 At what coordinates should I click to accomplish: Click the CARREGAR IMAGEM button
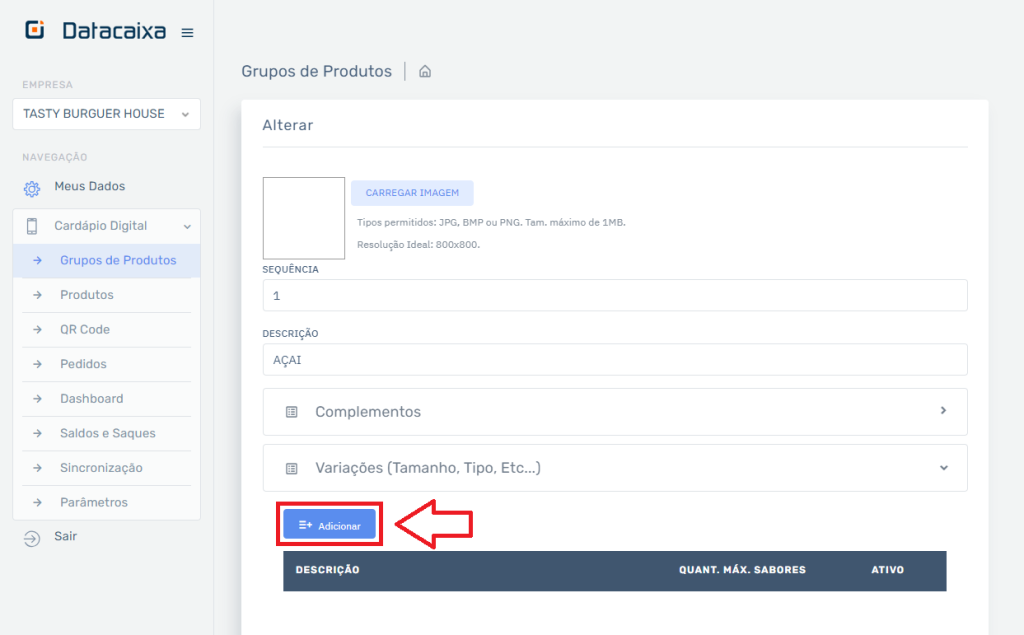tap(412, 192)
